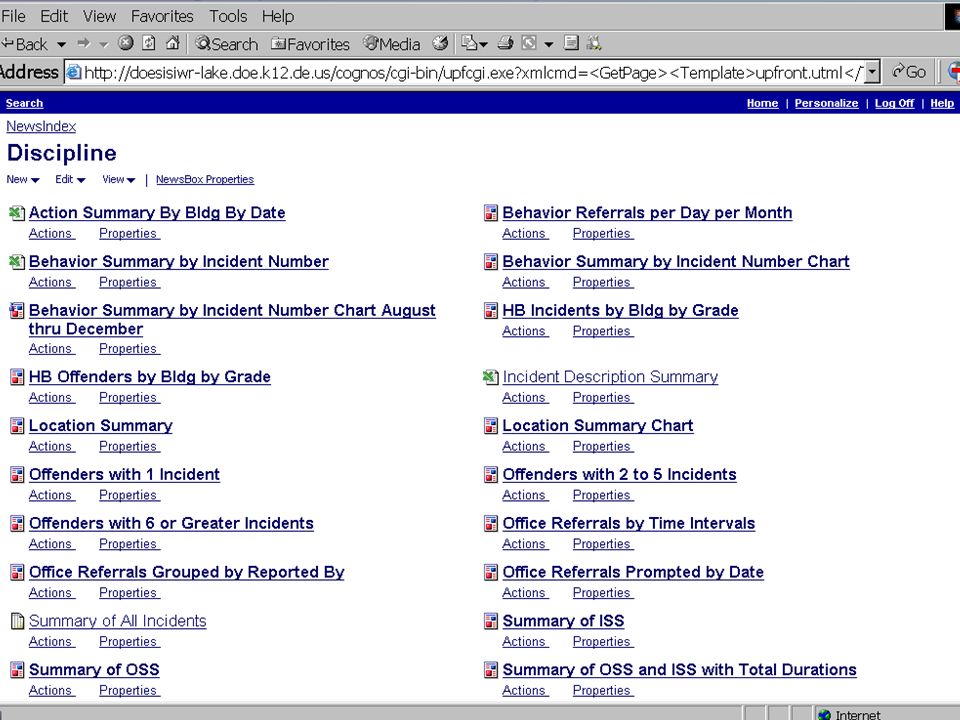
Task: Click the Stop toolbar icon
Action: (126, 43)
